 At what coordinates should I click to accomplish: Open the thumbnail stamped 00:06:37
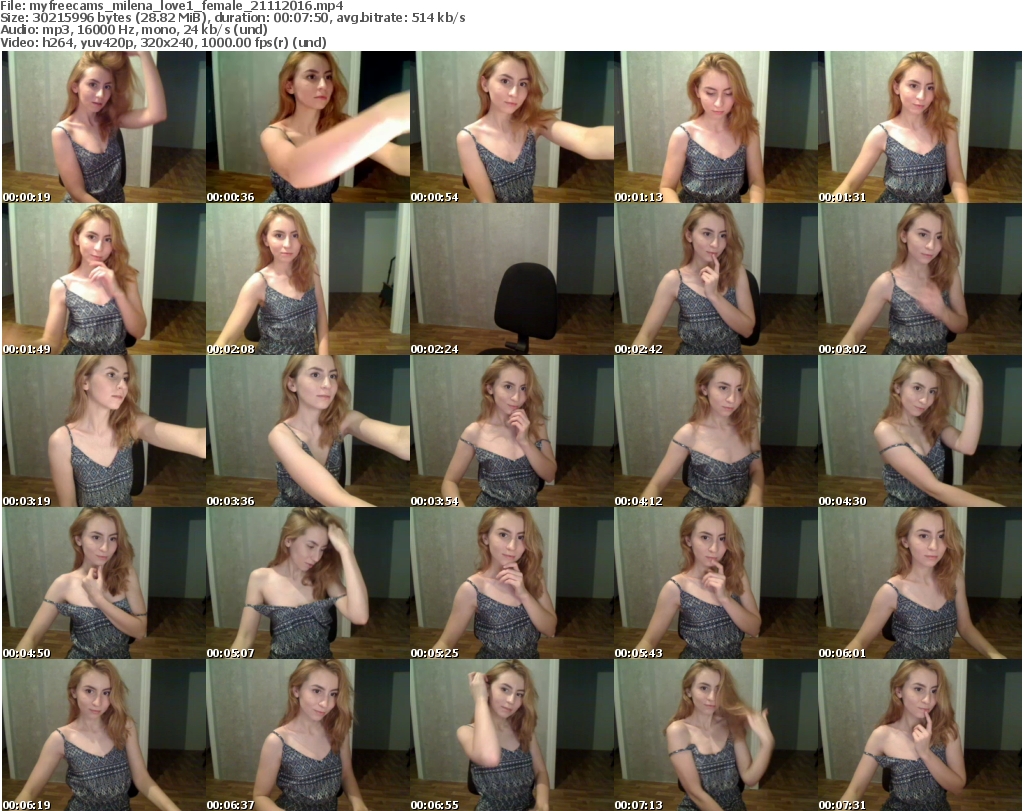click(x=308, y=735)
